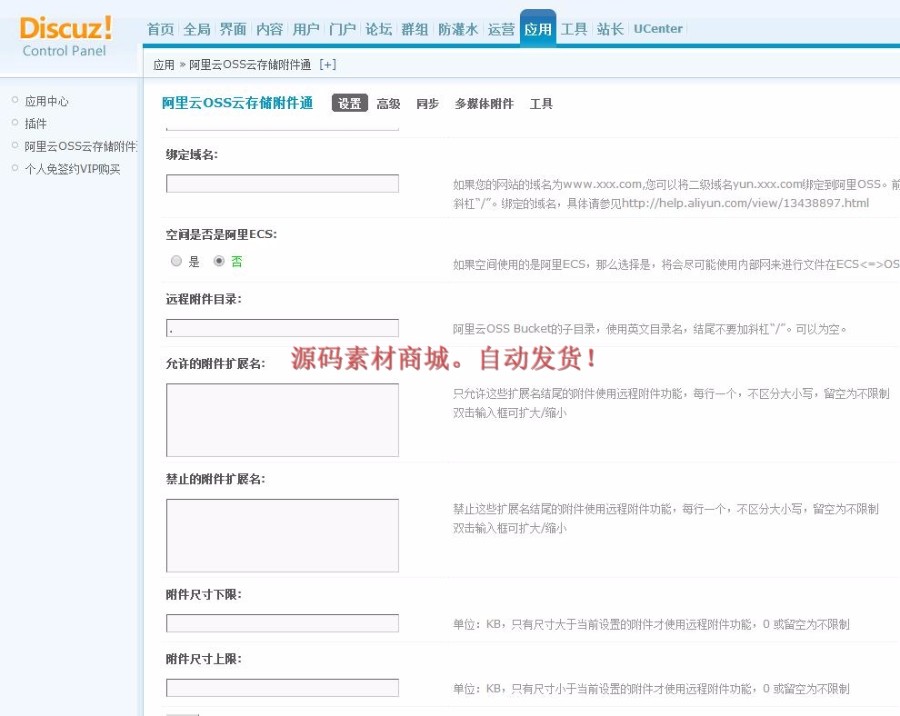Click 应用 in the breadcrumb

click(164, 65)
